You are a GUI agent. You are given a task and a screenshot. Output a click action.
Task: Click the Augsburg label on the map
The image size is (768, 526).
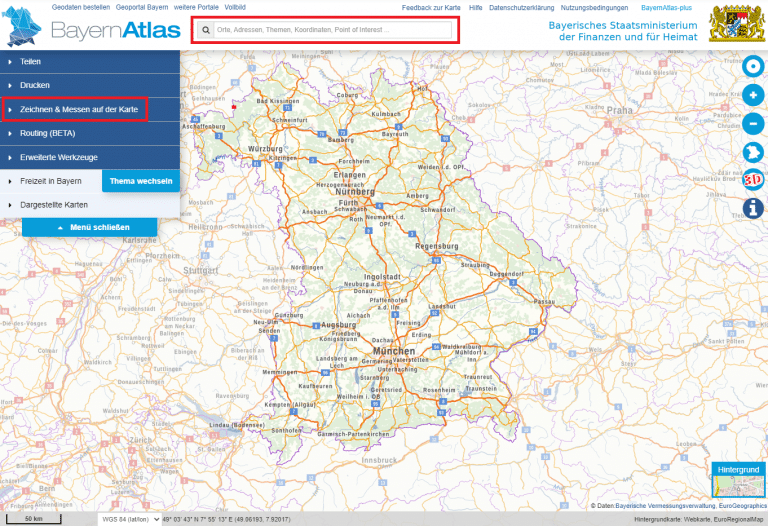[x=338, y=325]
